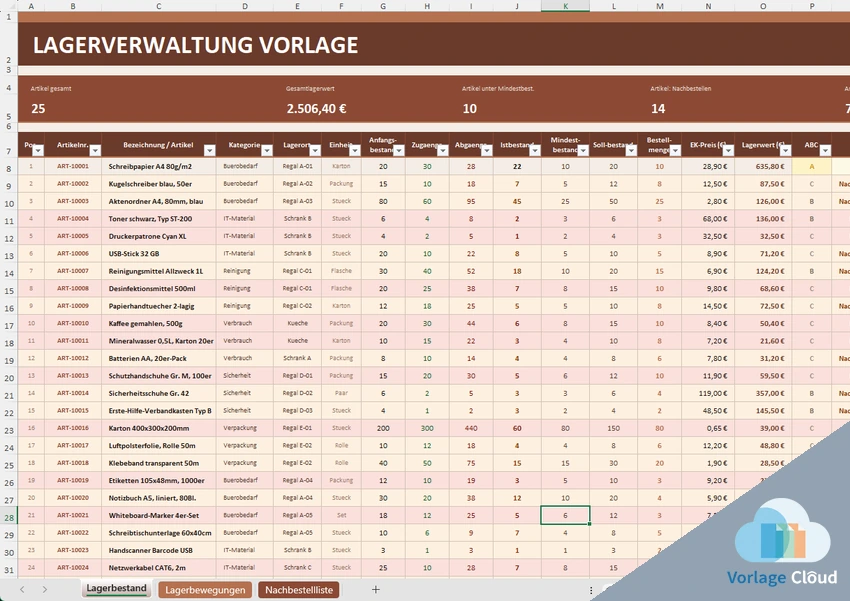Open the ABC column filter dropdown
The image size is (850, 601).
[825, 151]
